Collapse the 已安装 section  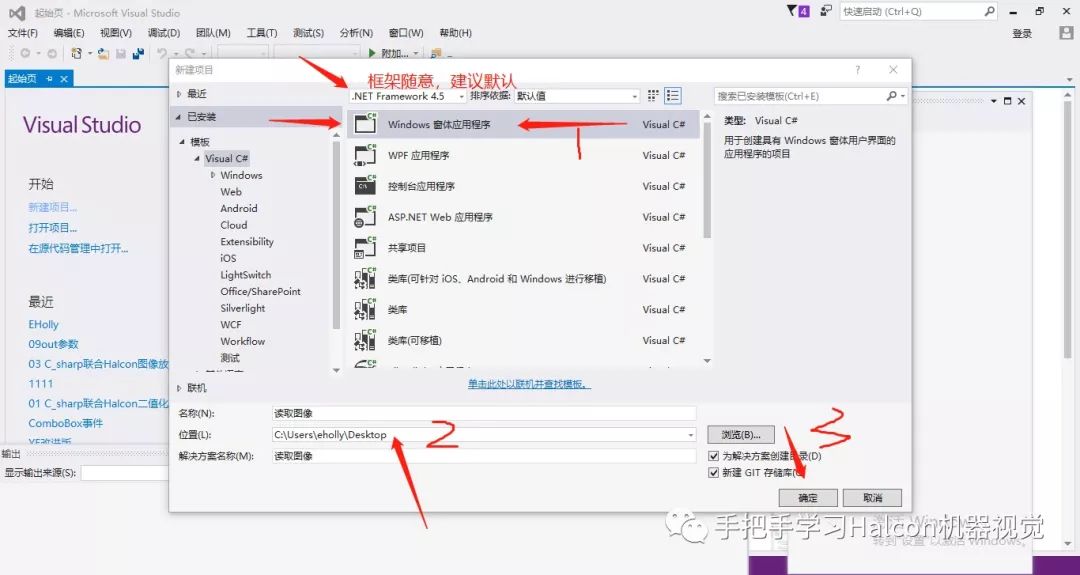pos(179,117)
